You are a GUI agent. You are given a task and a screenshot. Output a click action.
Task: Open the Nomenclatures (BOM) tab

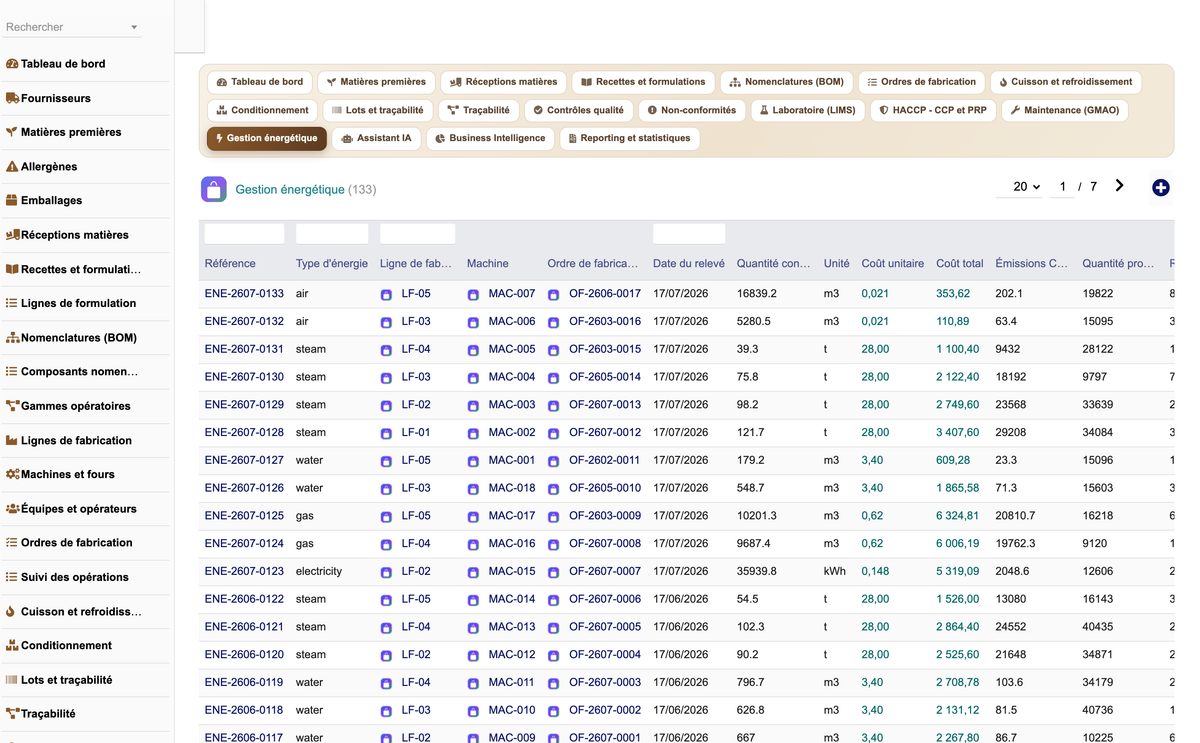coord(787,82)
